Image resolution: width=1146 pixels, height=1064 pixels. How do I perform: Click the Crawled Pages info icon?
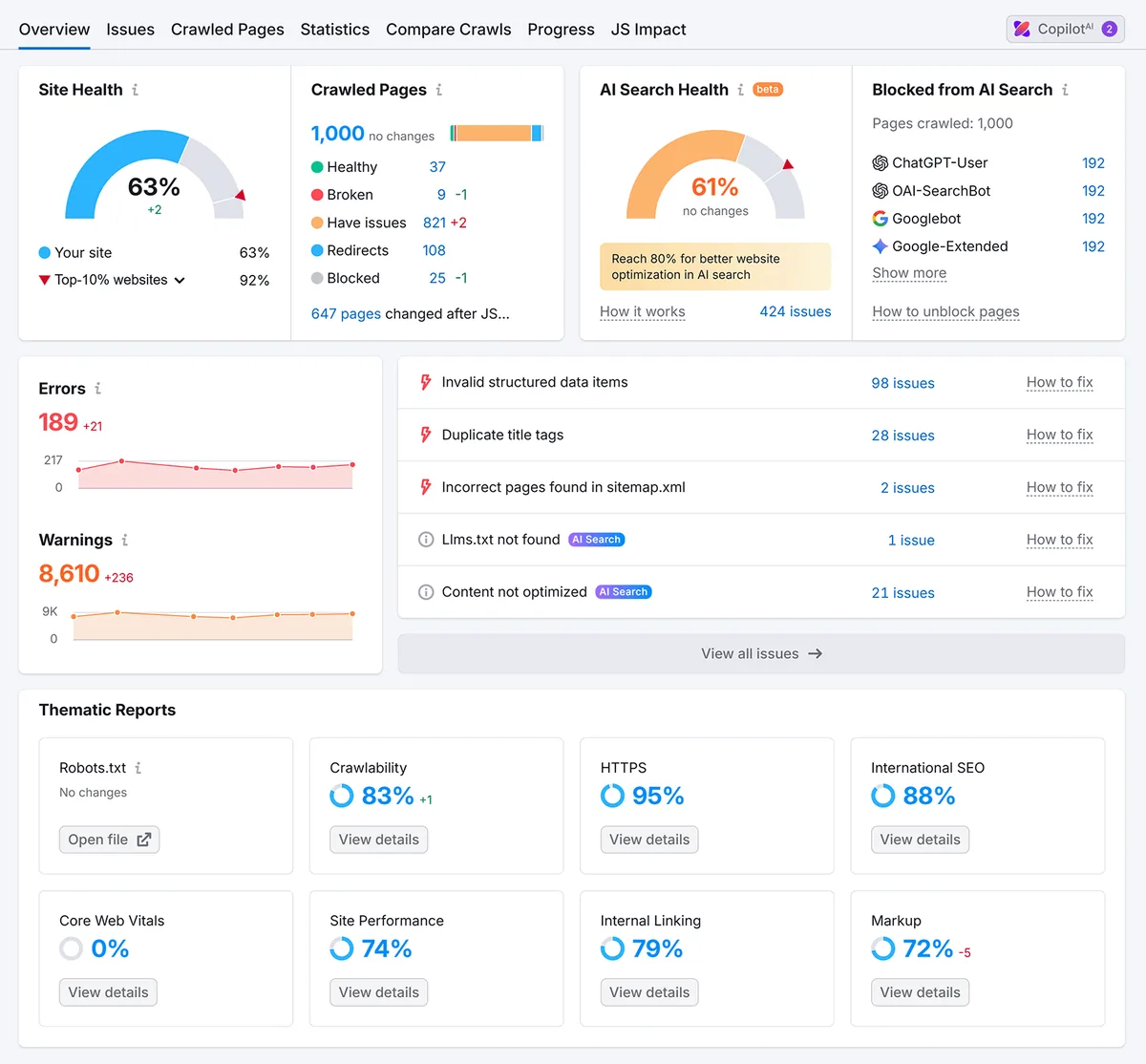[438, 90]
